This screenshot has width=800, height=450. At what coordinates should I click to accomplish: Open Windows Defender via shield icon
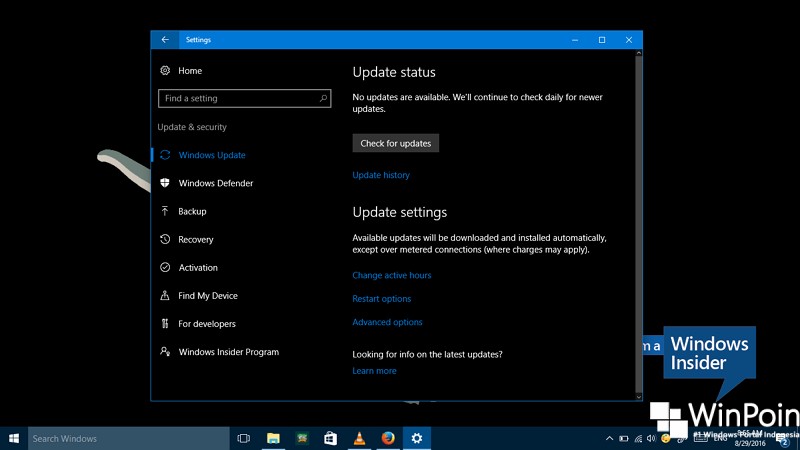[165, 183]
